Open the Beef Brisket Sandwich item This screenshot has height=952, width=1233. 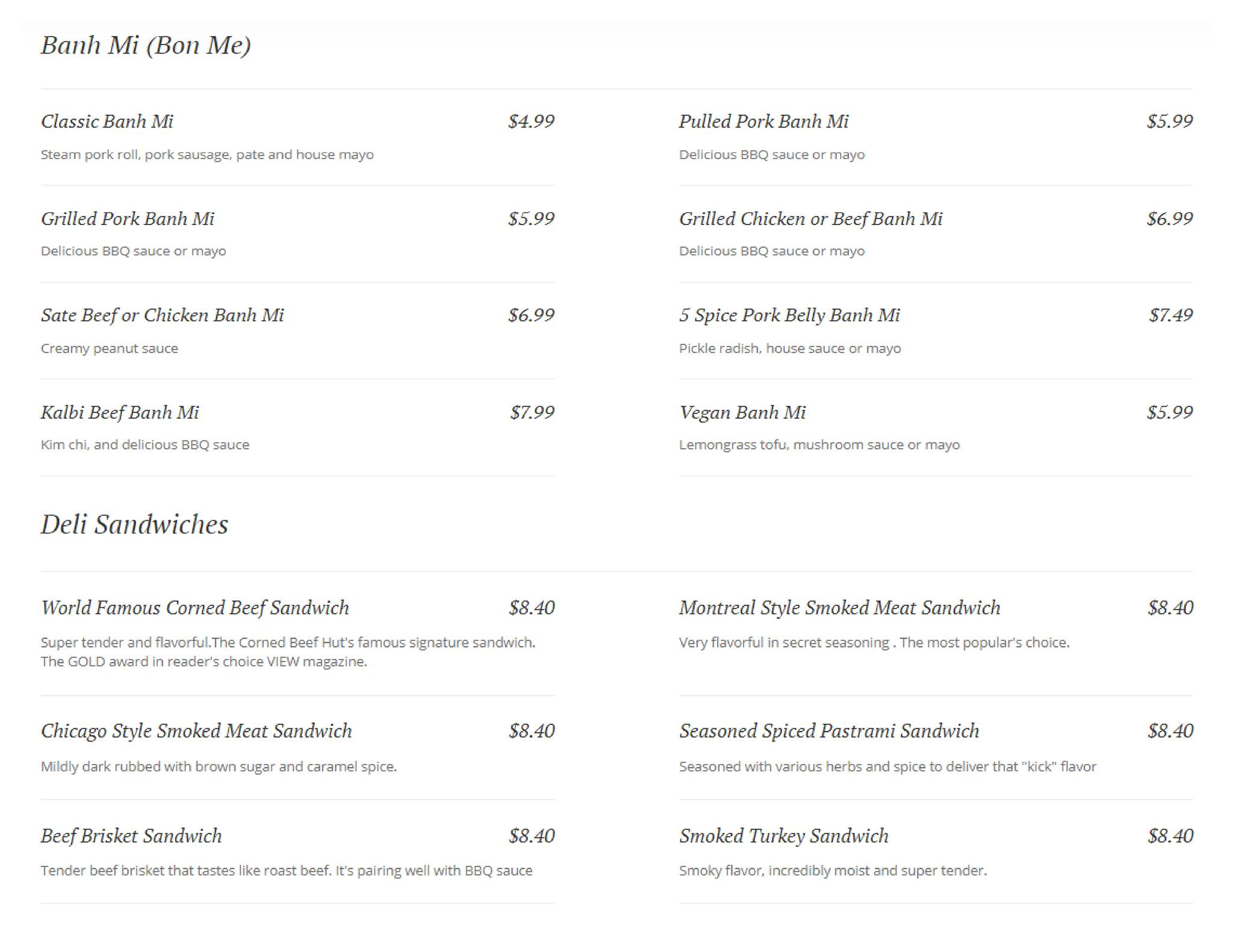click(x=131, y=836)
